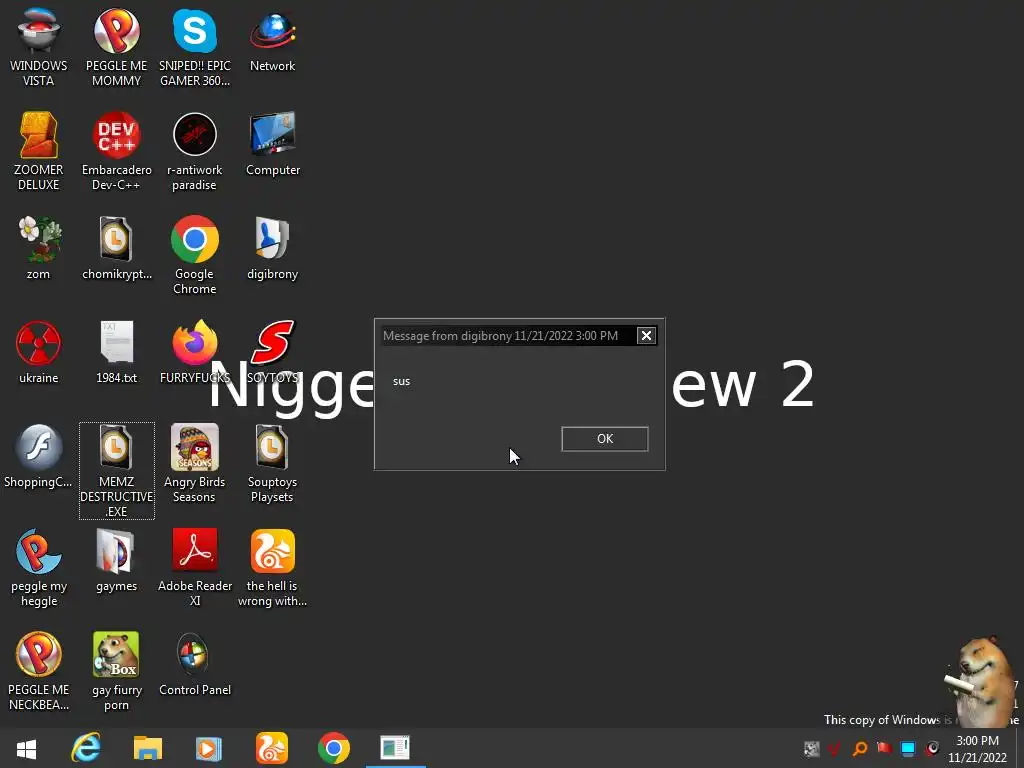Select the digibrony user folder icon
Viewport: 1024px width, 768px height.
(x=272, y=249)
